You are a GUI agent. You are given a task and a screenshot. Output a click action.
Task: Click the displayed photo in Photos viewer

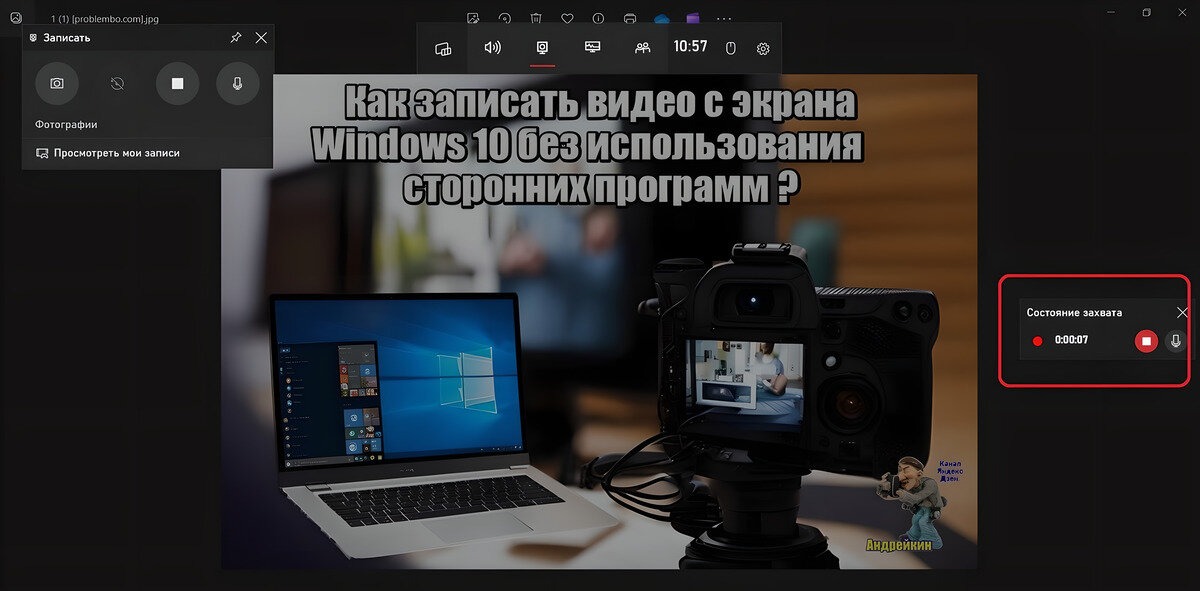[599, 321]
